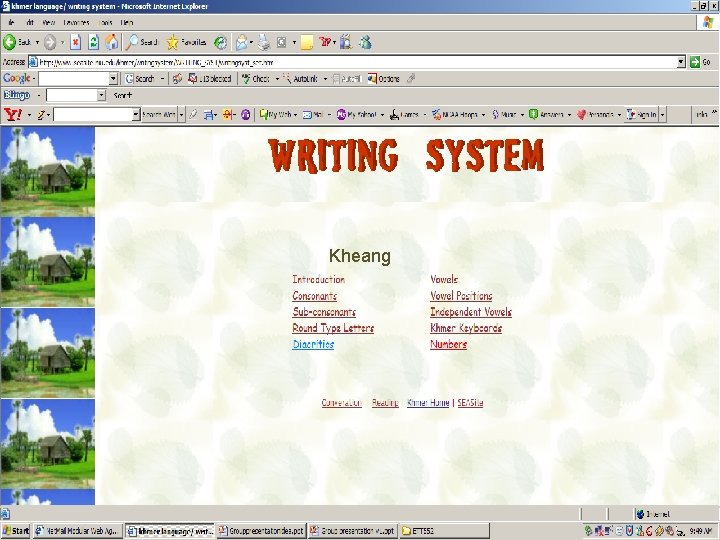
Task: Click the Google toolbar Options icon
Action: coord(372,79)
